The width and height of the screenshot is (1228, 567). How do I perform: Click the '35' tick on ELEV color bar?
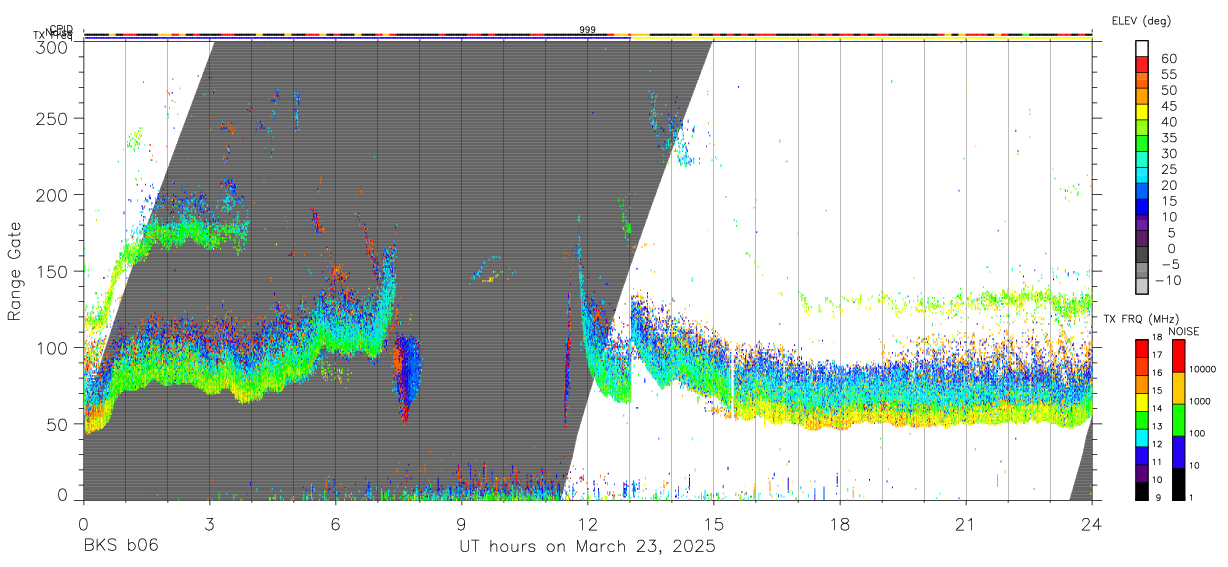(1168, 138)
